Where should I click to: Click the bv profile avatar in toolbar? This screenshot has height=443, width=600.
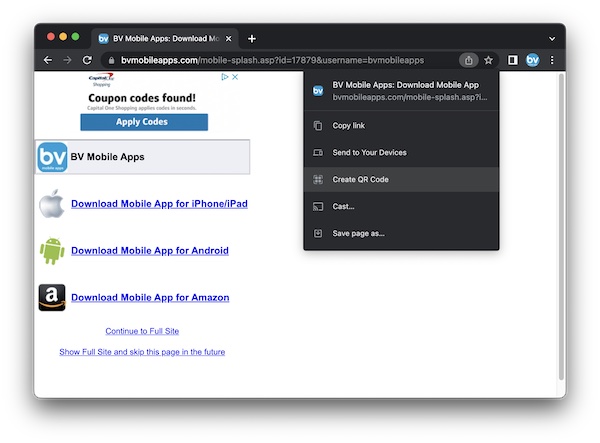[532, 60]
